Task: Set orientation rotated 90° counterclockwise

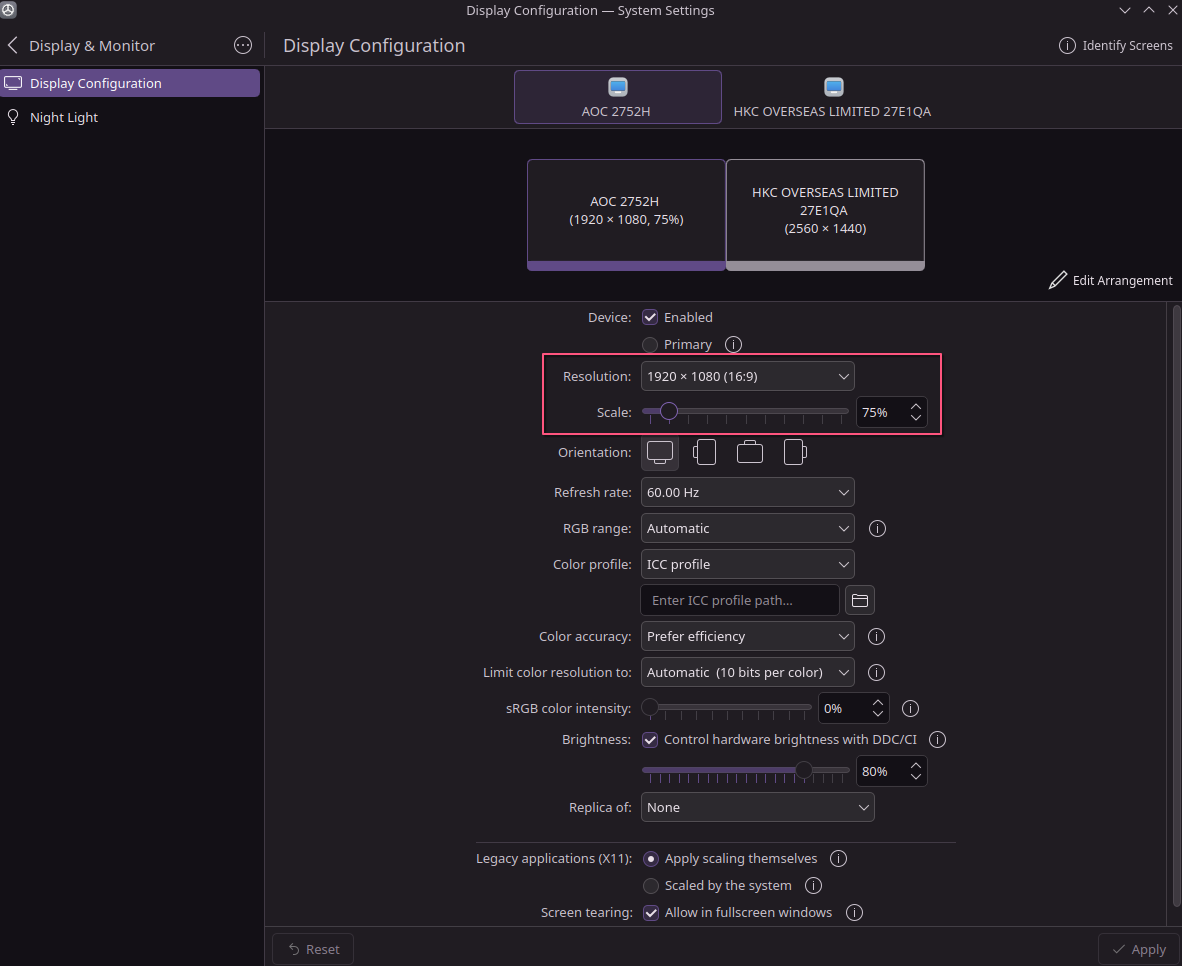Action: pyautogui.click(x=704, y=452)
